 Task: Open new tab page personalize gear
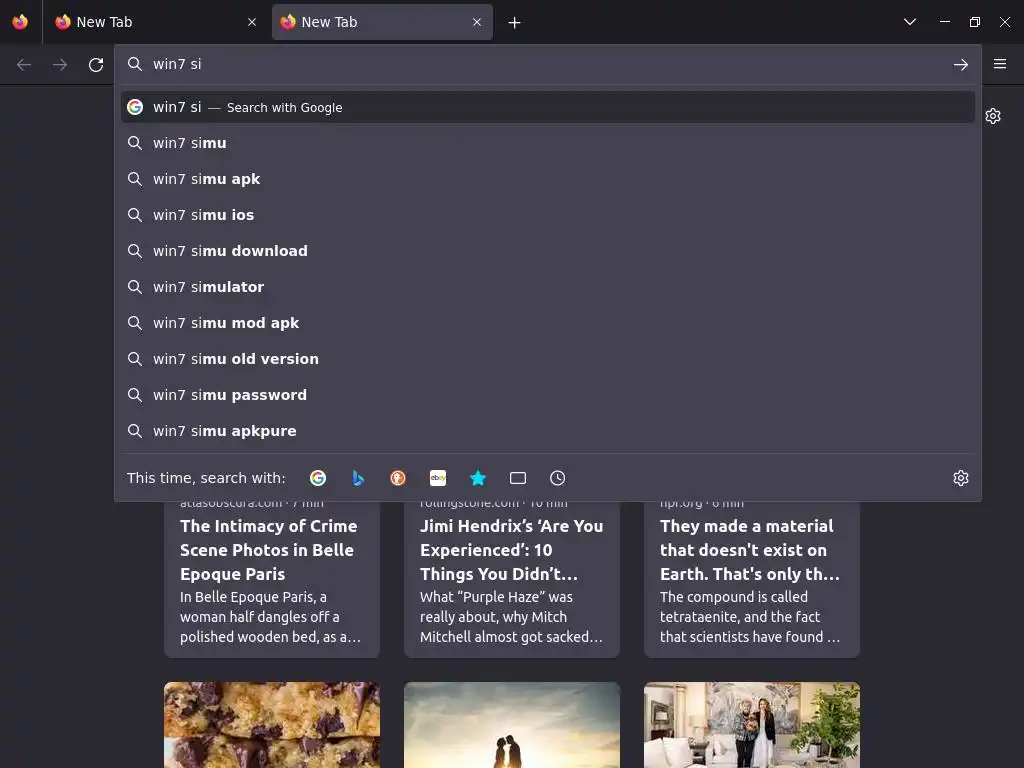click(993, 116)
